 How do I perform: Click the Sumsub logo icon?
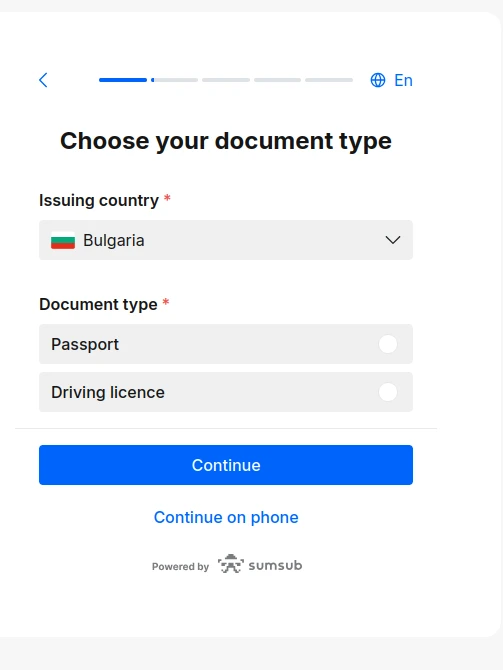coord(230,564)
